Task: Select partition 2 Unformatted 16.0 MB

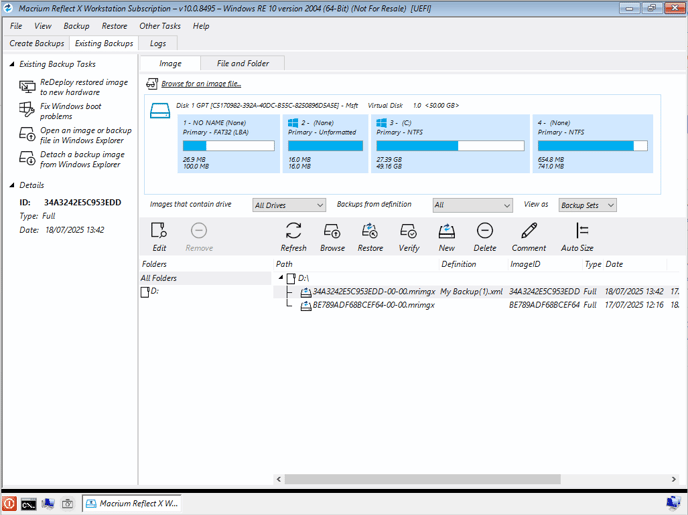Action: 325,144
